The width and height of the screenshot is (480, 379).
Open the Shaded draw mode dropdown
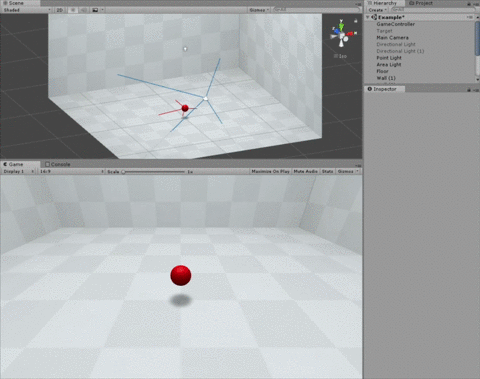click(27, 10)
